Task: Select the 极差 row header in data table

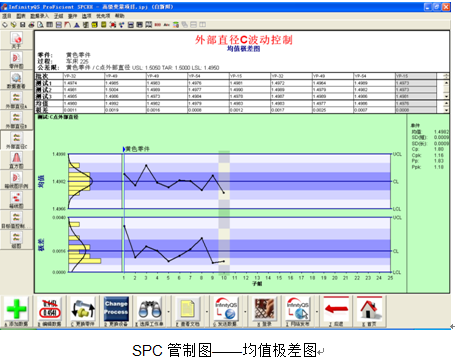Action: (49, 110)
